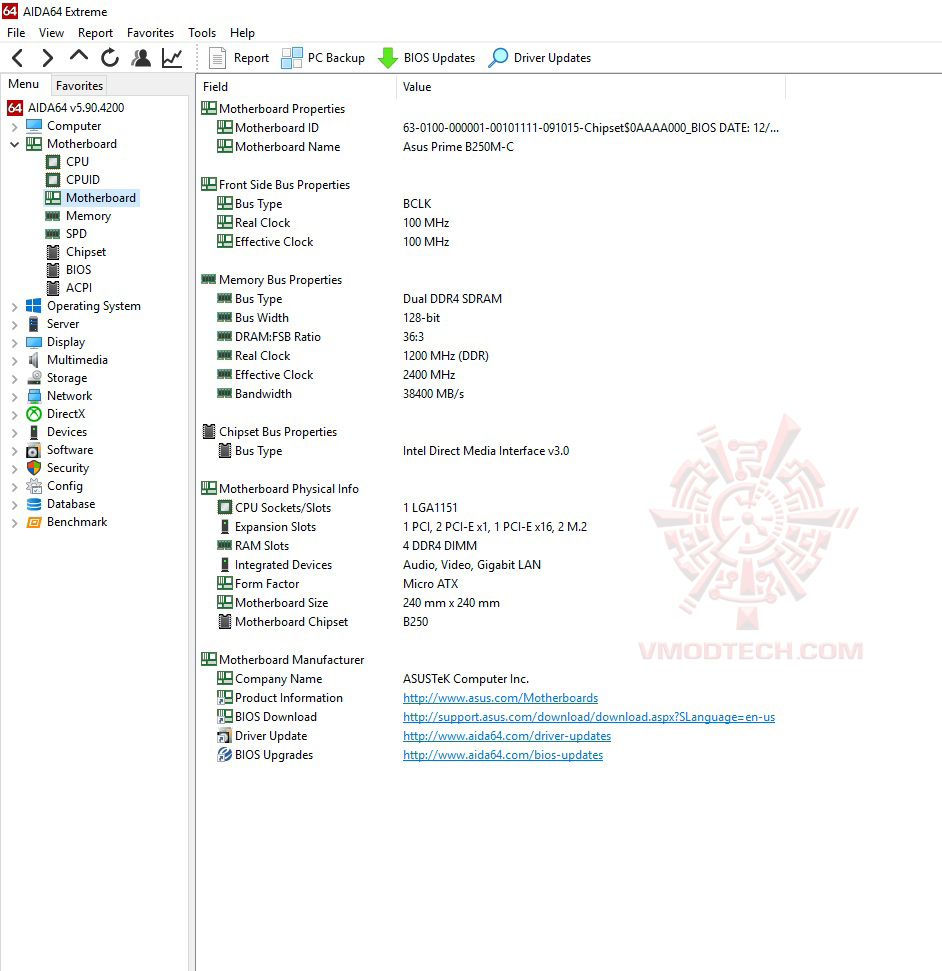942x971 pixels.
Task: Click the Back navigation arrow
Action: pos(18,58)
